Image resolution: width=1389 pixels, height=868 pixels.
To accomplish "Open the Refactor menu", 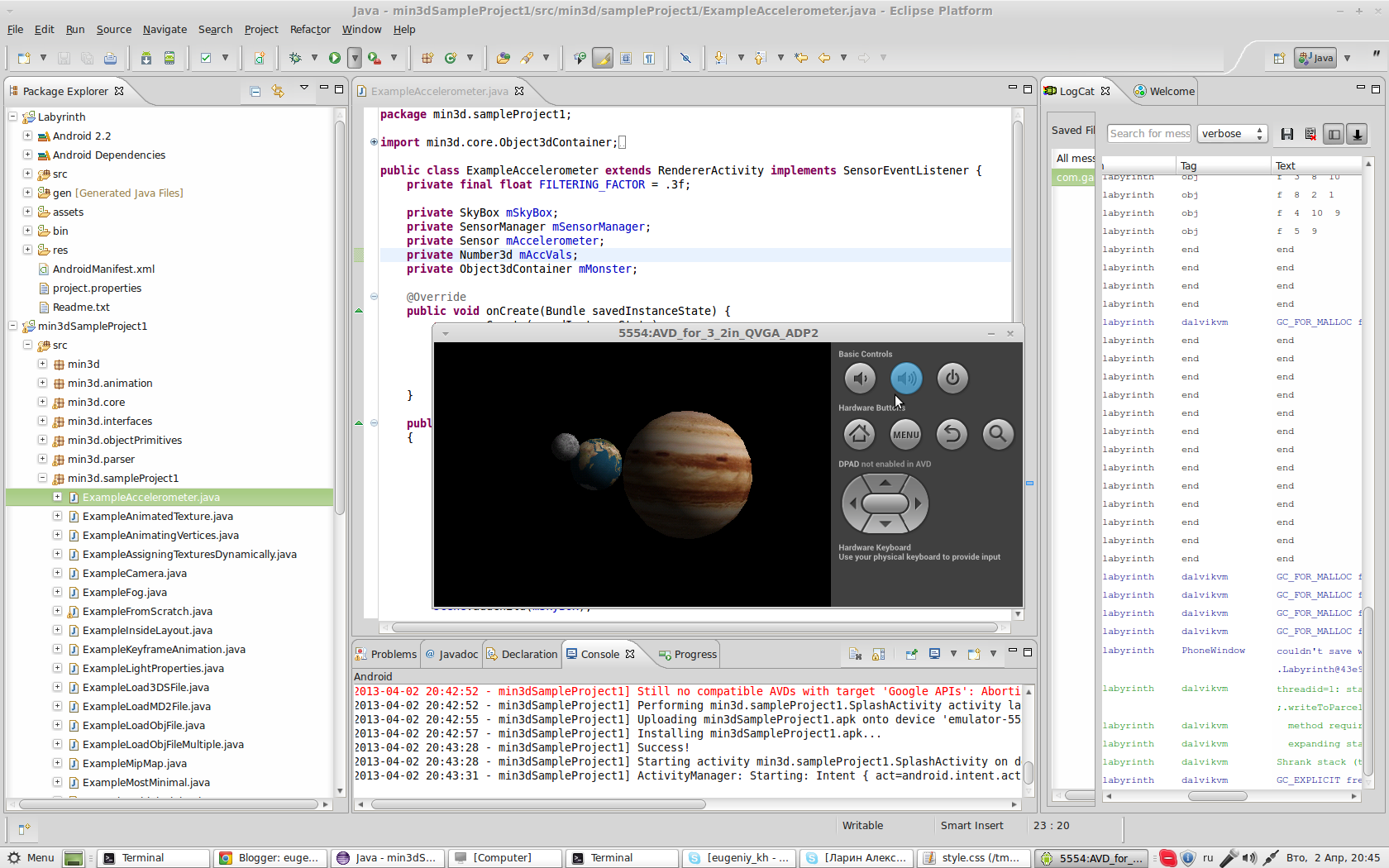I will 309,30.
